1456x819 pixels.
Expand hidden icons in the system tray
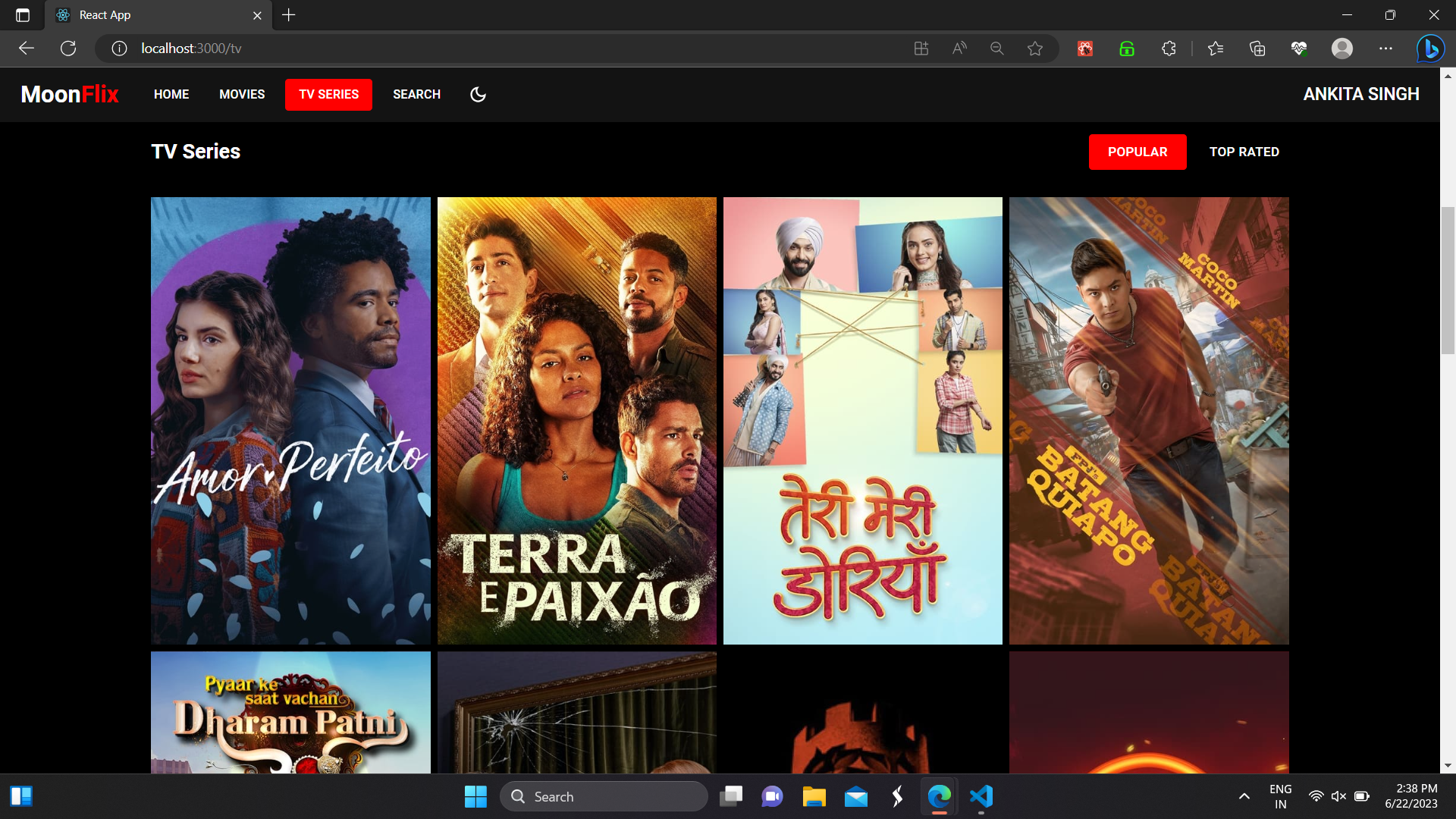[x=1244, y=796]
